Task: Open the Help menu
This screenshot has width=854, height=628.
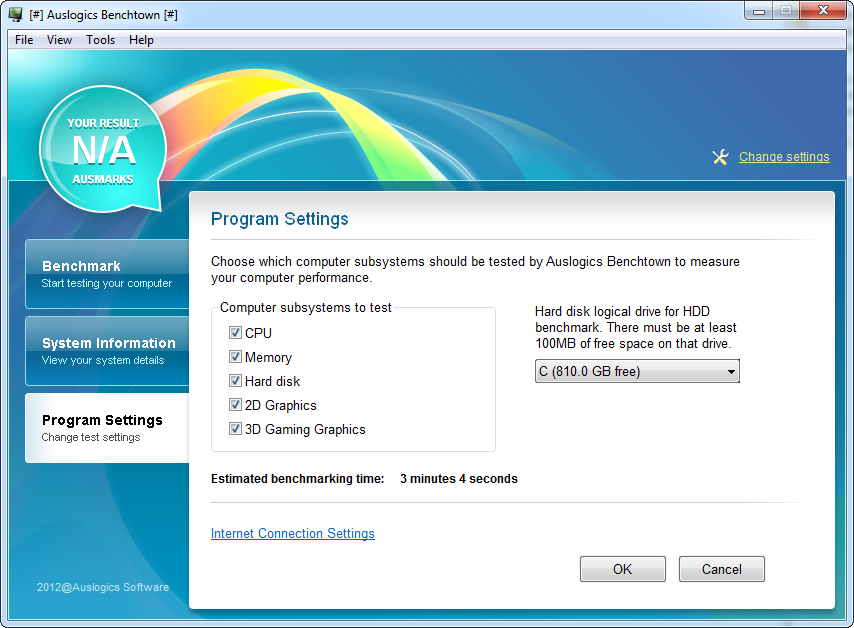Action: [x=141, y=40]
